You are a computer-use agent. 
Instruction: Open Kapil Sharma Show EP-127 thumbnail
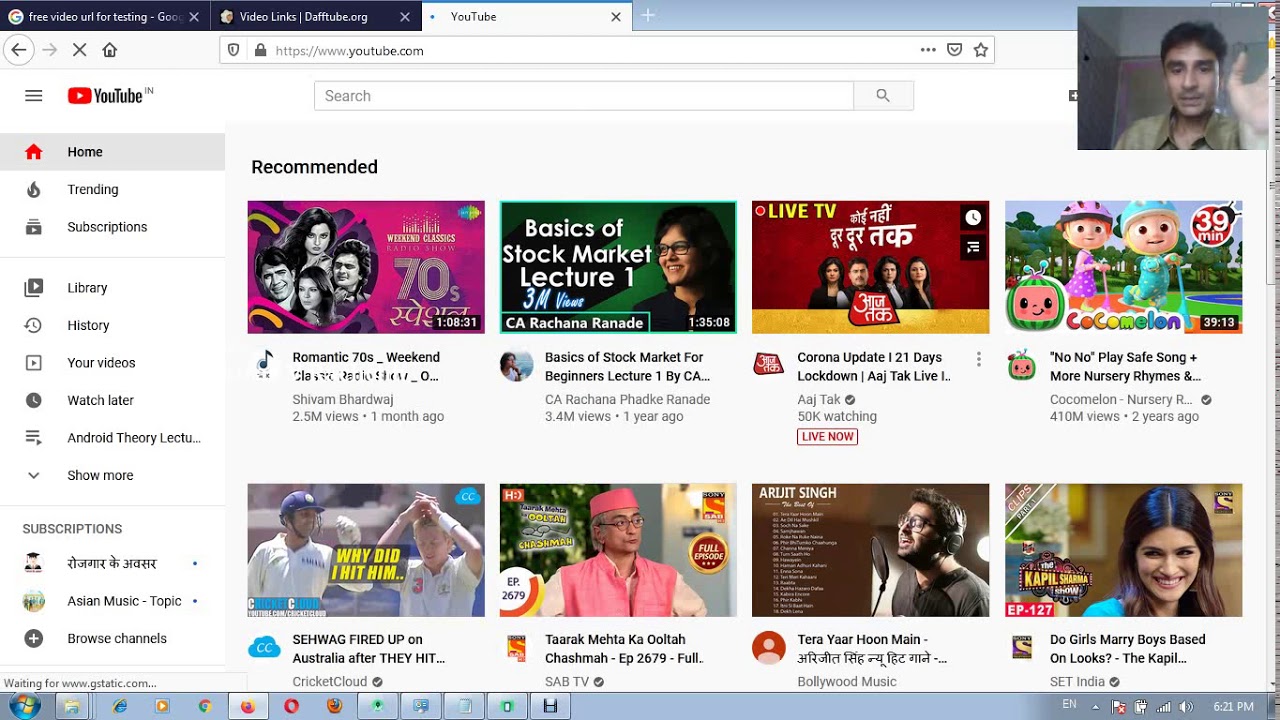(x=1124, y=550)
